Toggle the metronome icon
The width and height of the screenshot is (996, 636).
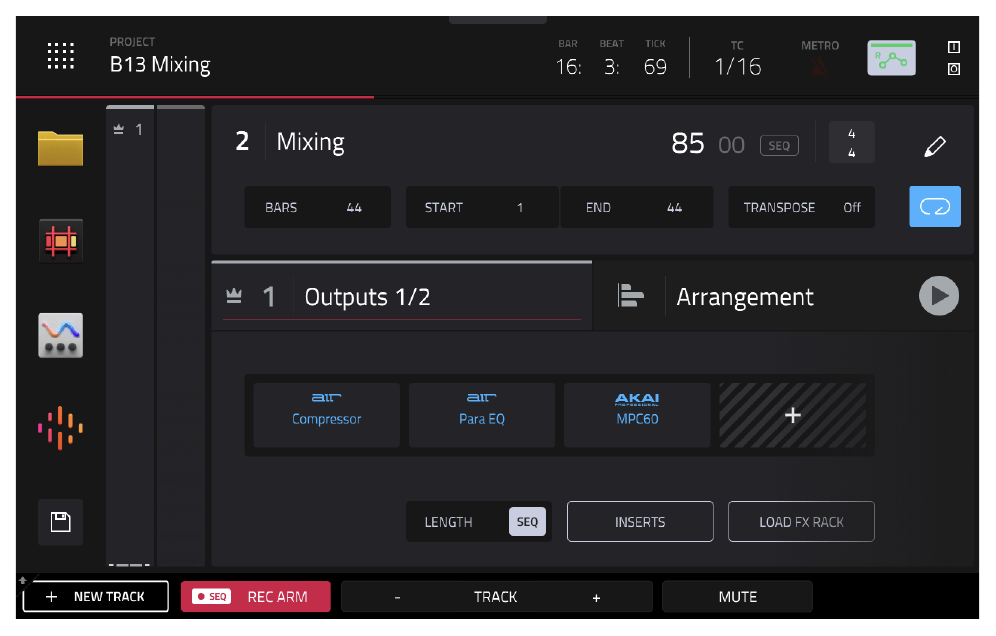pyautogui.click(x=819, y=66)
